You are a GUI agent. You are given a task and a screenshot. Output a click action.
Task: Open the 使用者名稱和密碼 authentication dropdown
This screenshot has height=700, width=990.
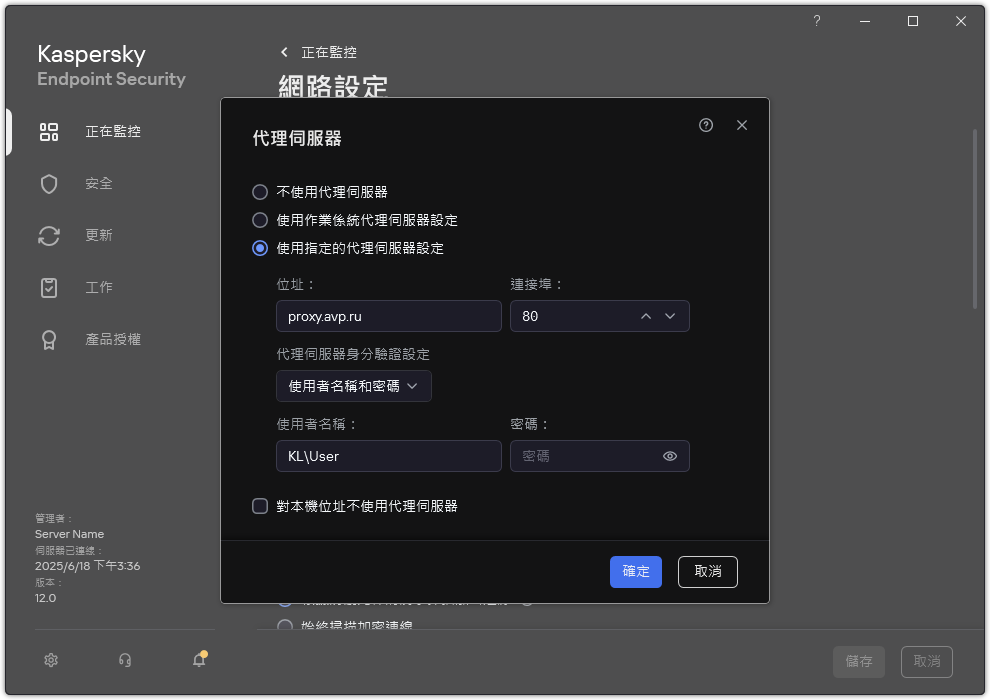353,385
